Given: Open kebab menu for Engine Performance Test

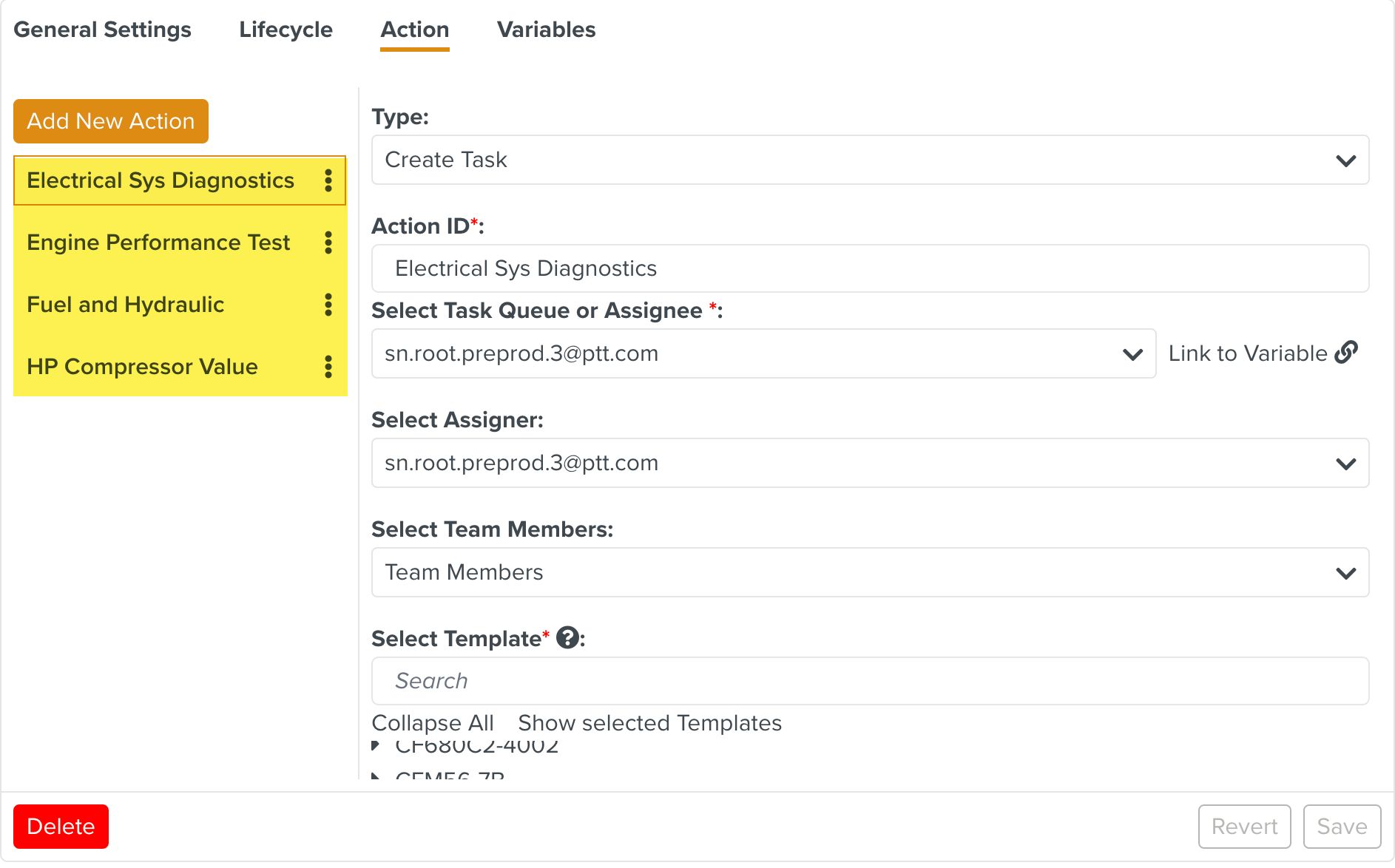Looking at the screenshot, I should [328, 243].
